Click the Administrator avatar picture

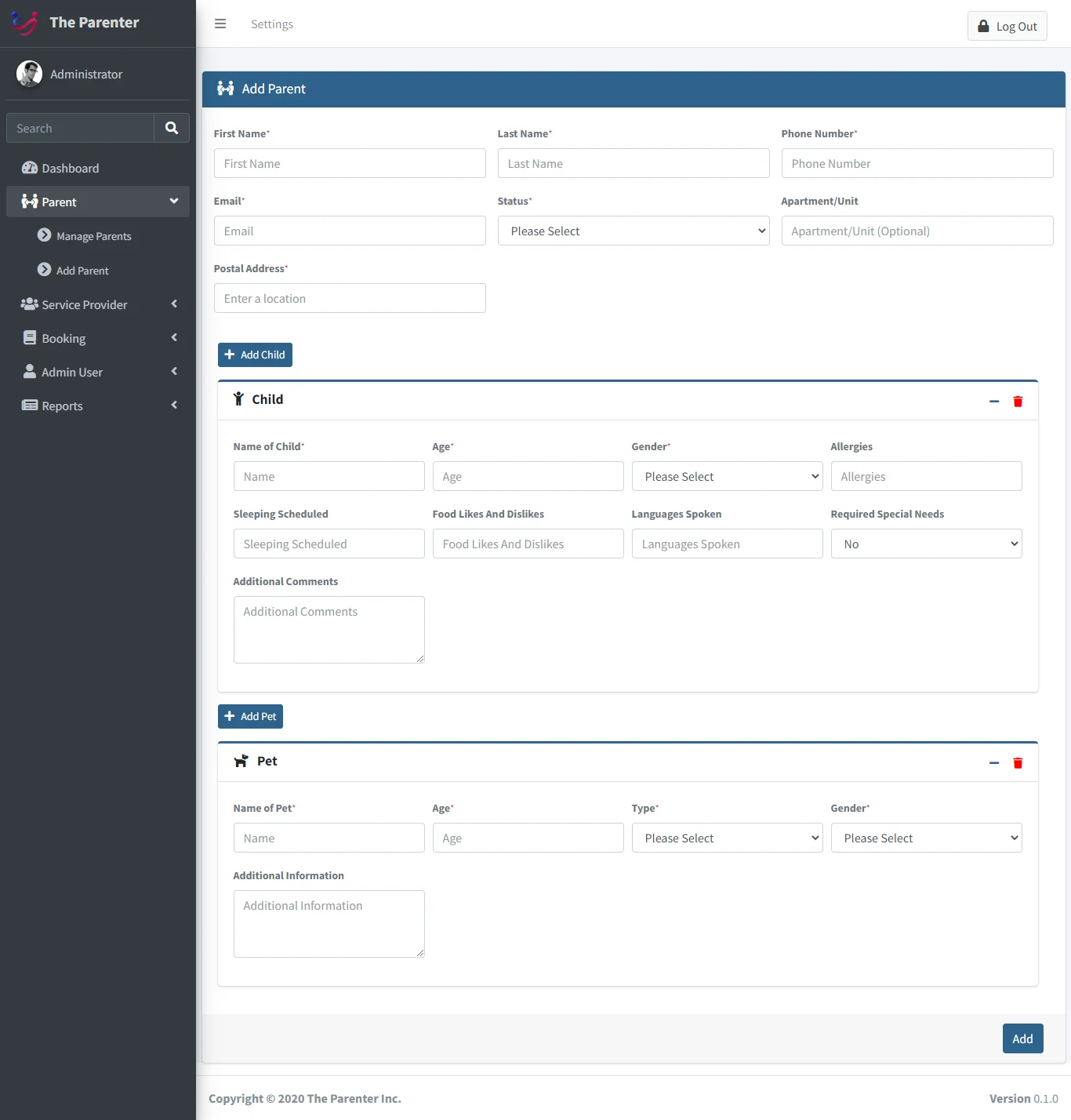click(x=29, y=74)
